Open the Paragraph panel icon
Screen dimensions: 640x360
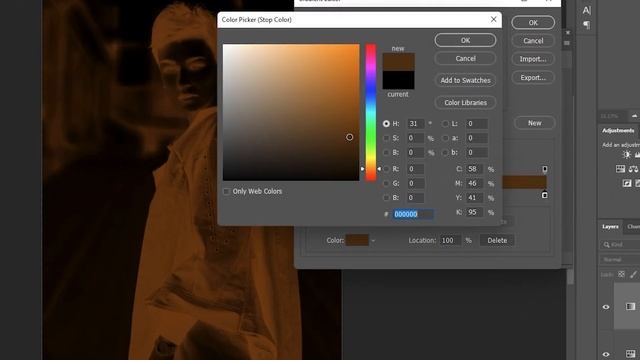click(x=587, y=25)
